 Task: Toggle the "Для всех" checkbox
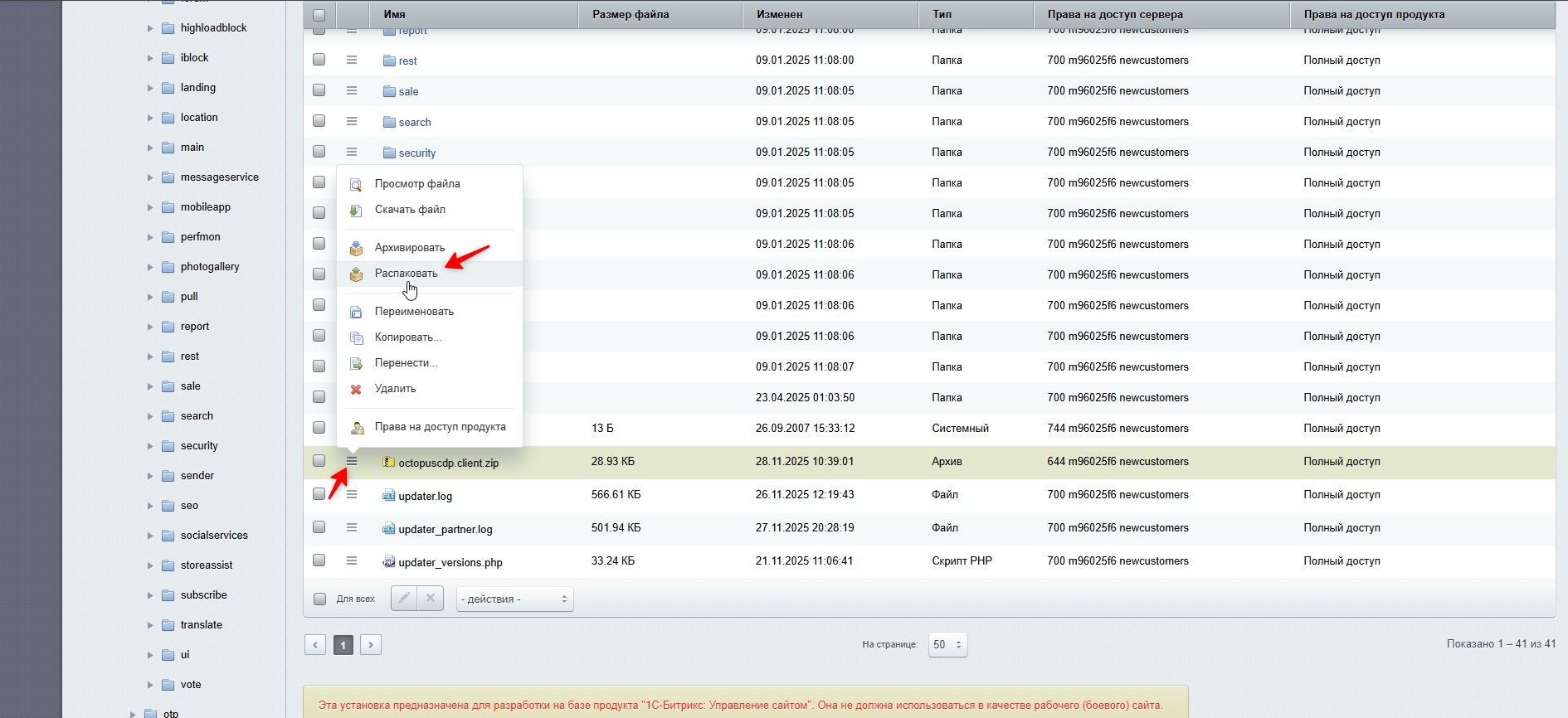tap(319, 599)
